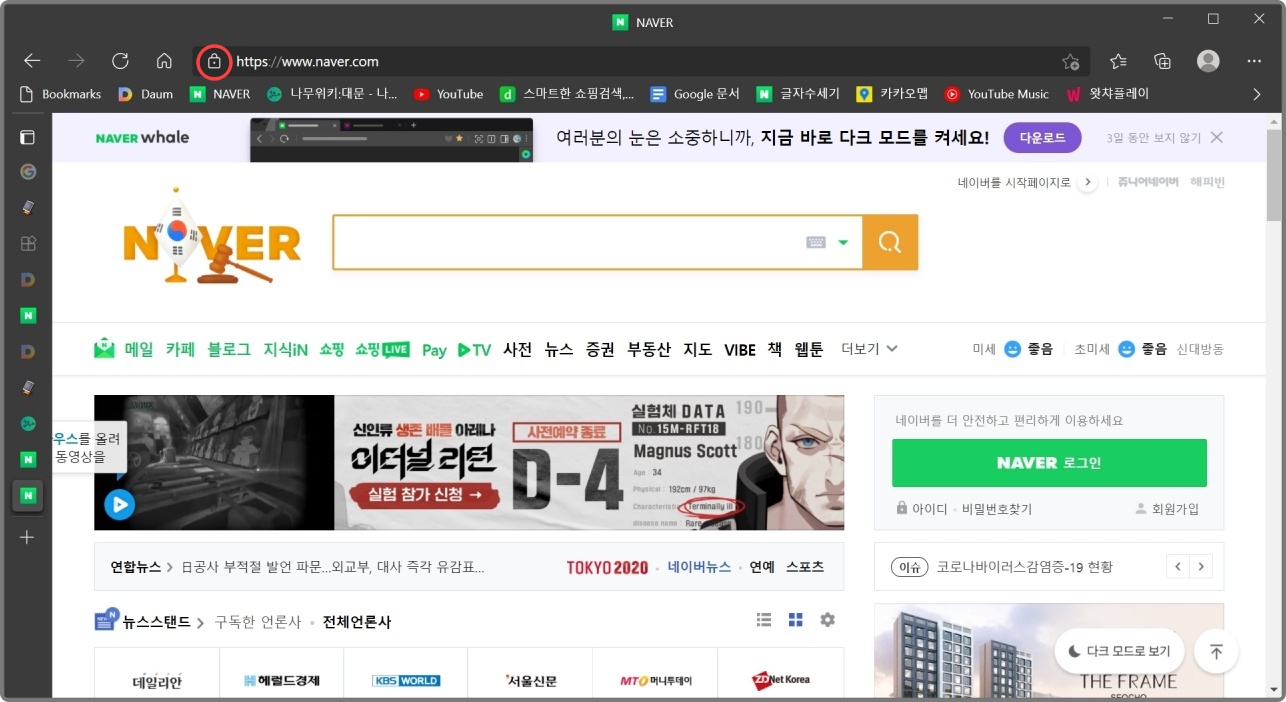
Task: Open Settings and more menu
Action: (1254, 61)
